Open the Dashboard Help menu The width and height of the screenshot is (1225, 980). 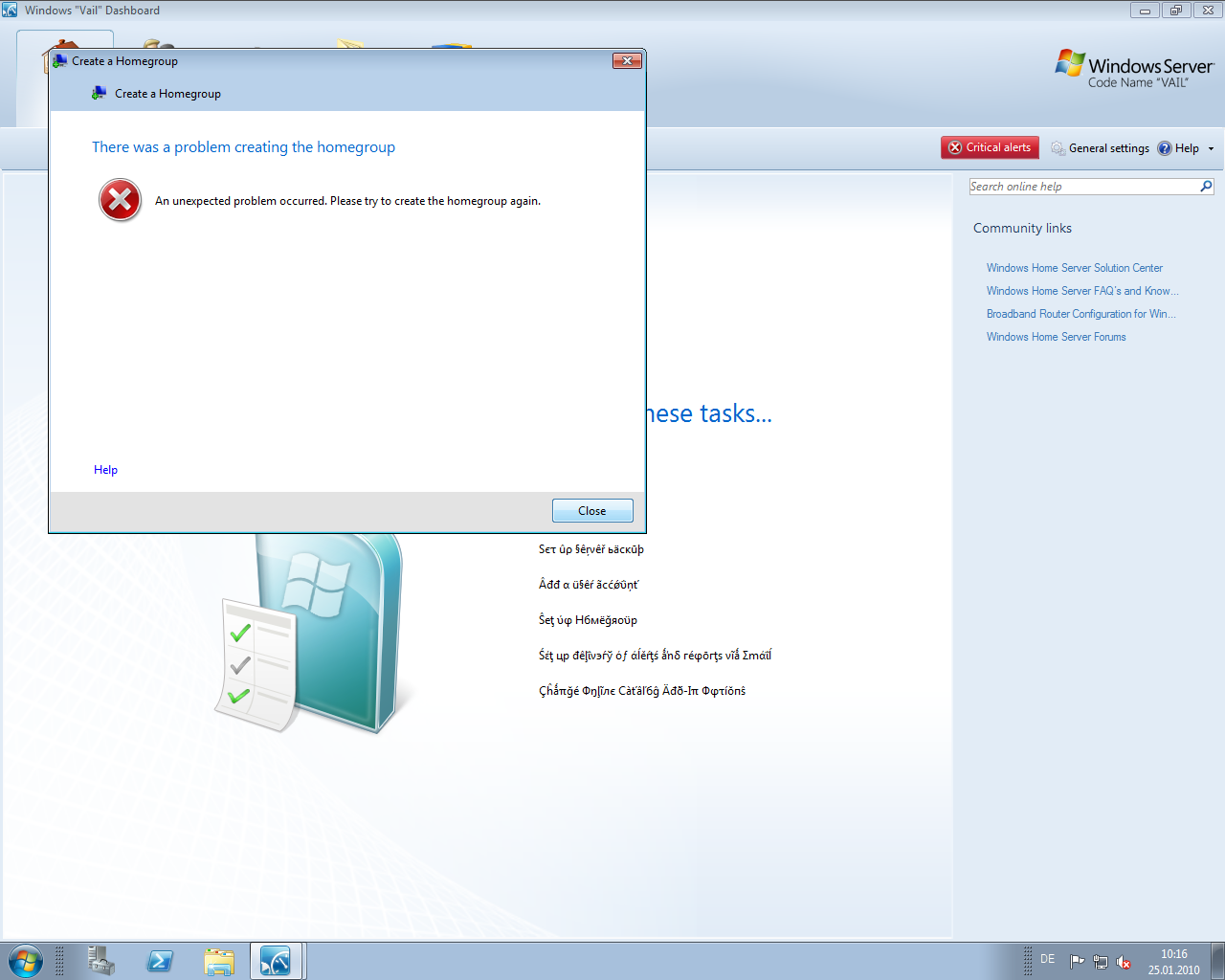1187,148
